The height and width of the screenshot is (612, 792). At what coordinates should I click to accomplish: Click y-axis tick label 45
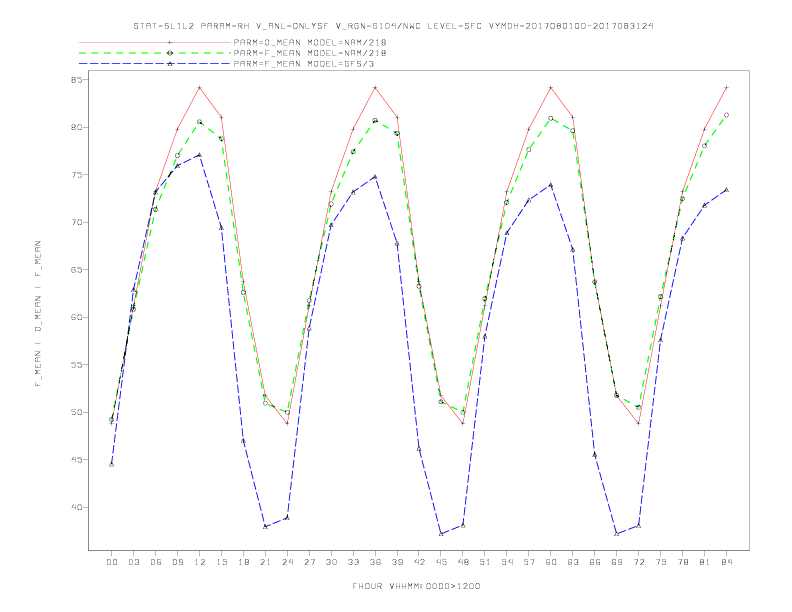coord(77,460)
